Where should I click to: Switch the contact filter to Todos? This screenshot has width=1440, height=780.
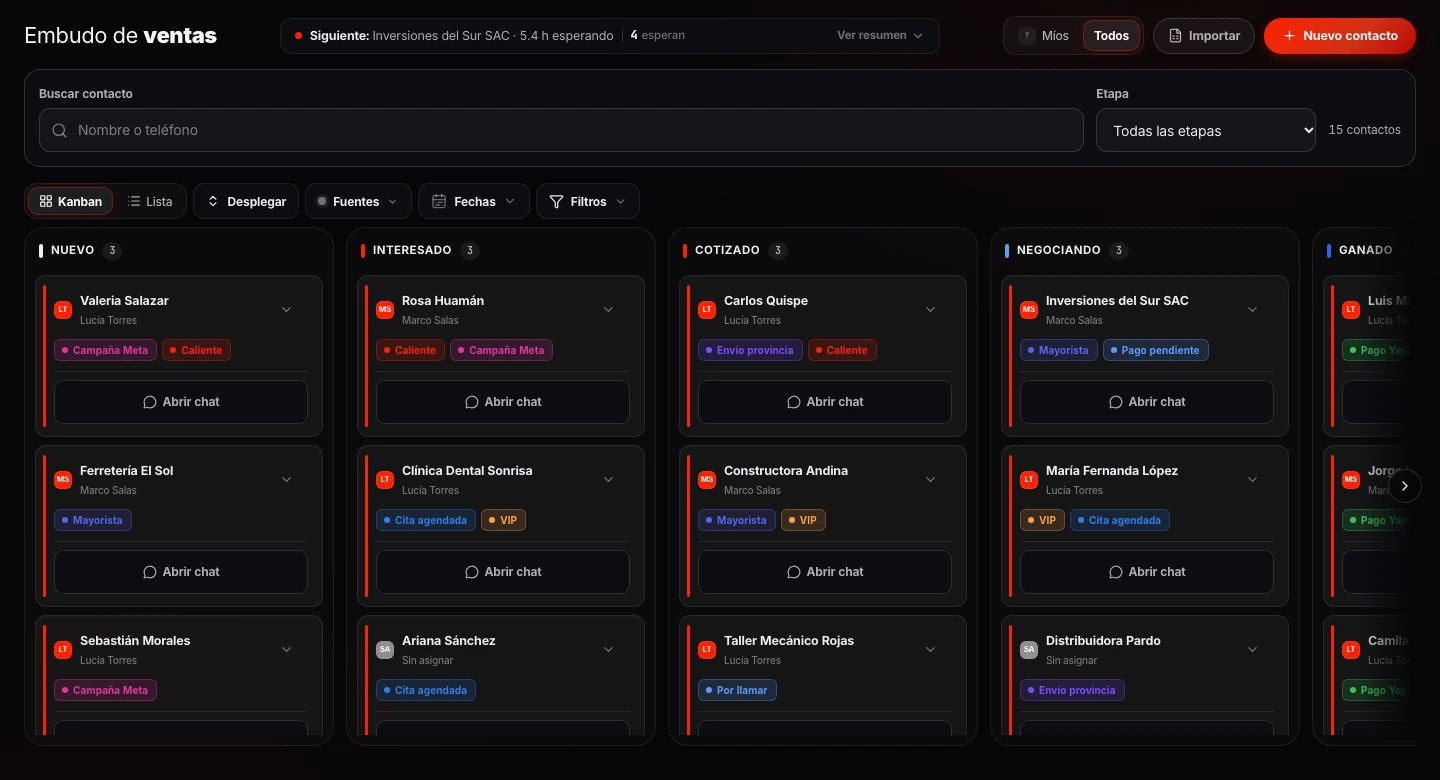coord(1111,36)
